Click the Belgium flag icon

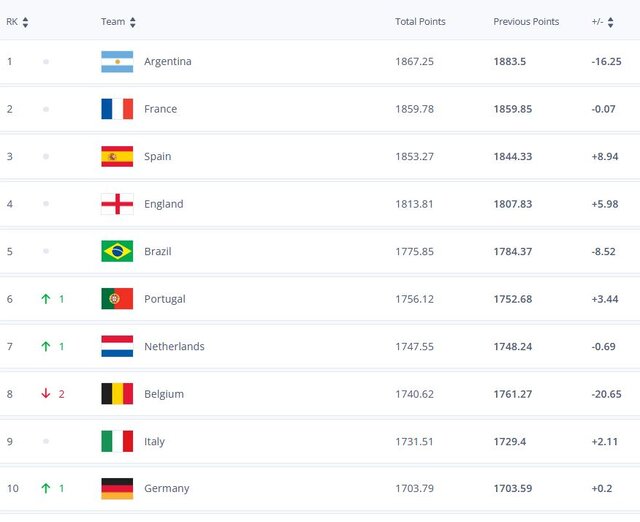coord(117,394)
